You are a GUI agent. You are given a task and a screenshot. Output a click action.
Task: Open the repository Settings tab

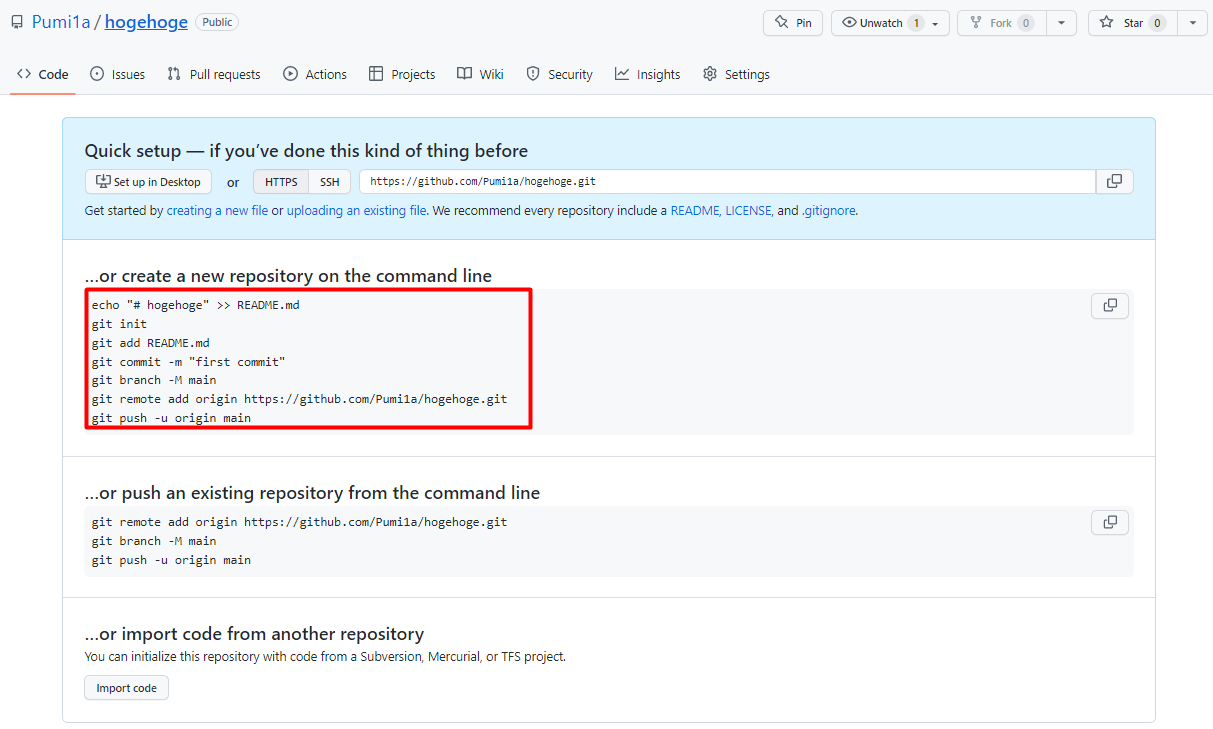(x=736, y=73)
